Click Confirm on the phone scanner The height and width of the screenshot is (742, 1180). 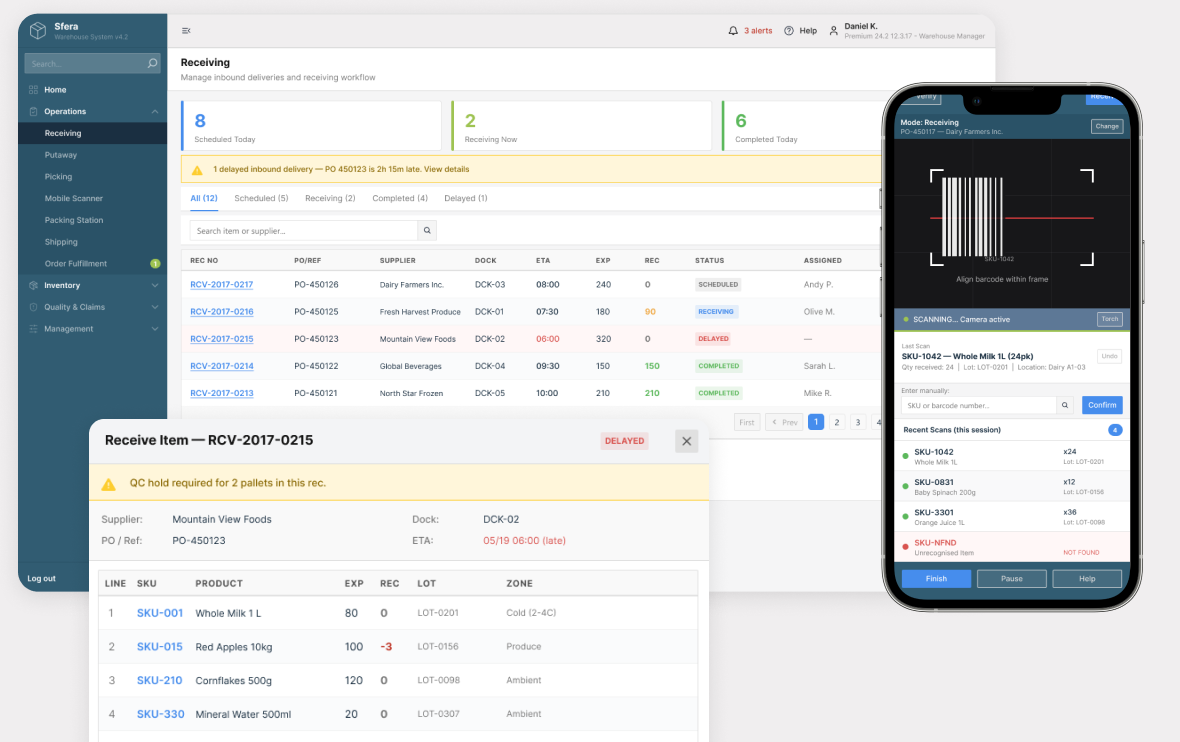pyautogui.click(x=1102, y=405)
